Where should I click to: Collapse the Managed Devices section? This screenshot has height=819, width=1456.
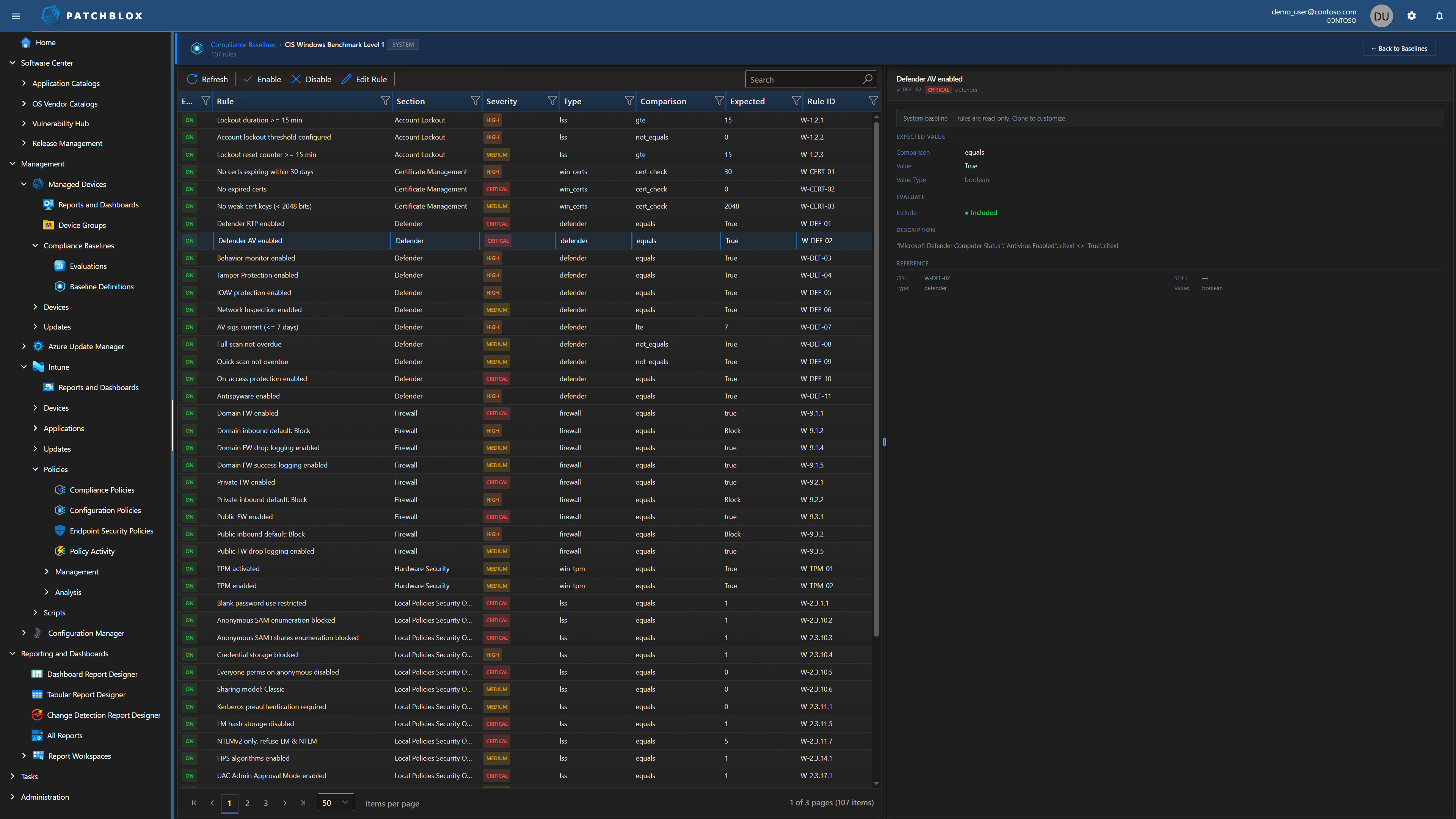(x=24, y=184)
